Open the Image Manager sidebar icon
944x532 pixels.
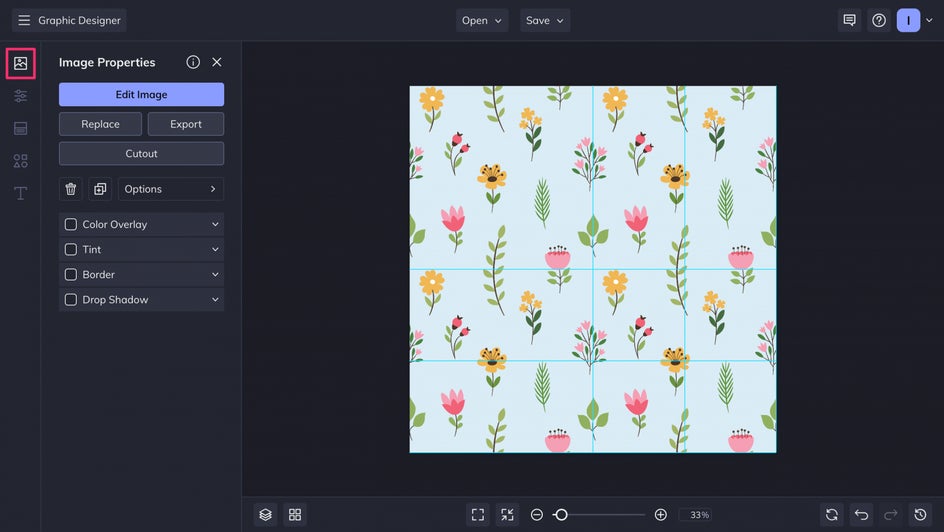[x=20, y=63]
